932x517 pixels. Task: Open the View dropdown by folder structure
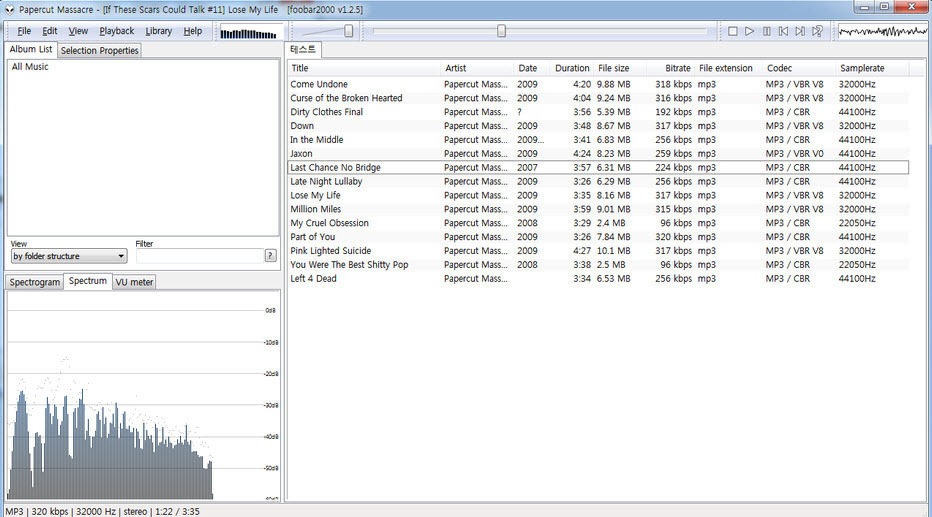[x=68, y=256]
